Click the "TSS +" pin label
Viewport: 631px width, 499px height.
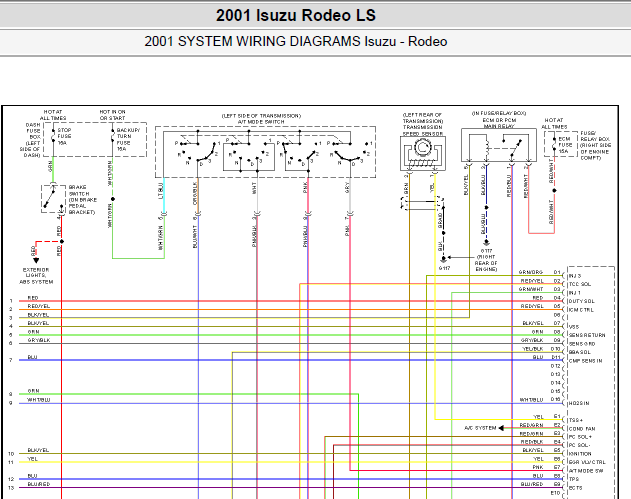pos(576,420)
